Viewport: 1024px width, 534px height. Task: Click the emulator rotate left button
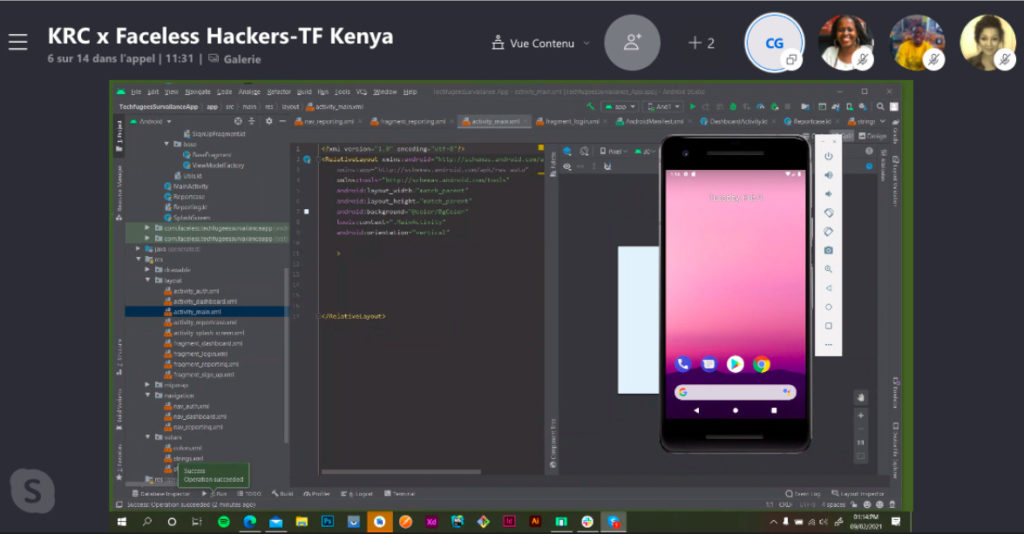click(x=828, y=213)
